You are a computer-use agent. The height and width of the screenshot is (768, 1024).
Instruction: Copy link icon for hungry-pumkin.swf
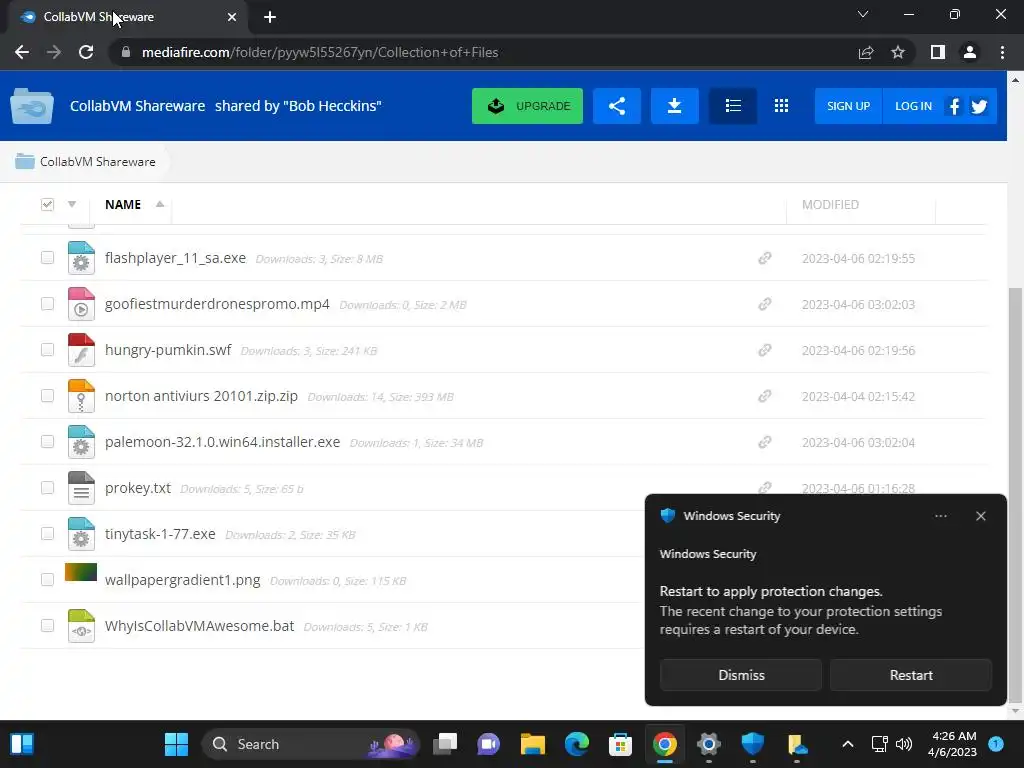click(x=765, y=350)
